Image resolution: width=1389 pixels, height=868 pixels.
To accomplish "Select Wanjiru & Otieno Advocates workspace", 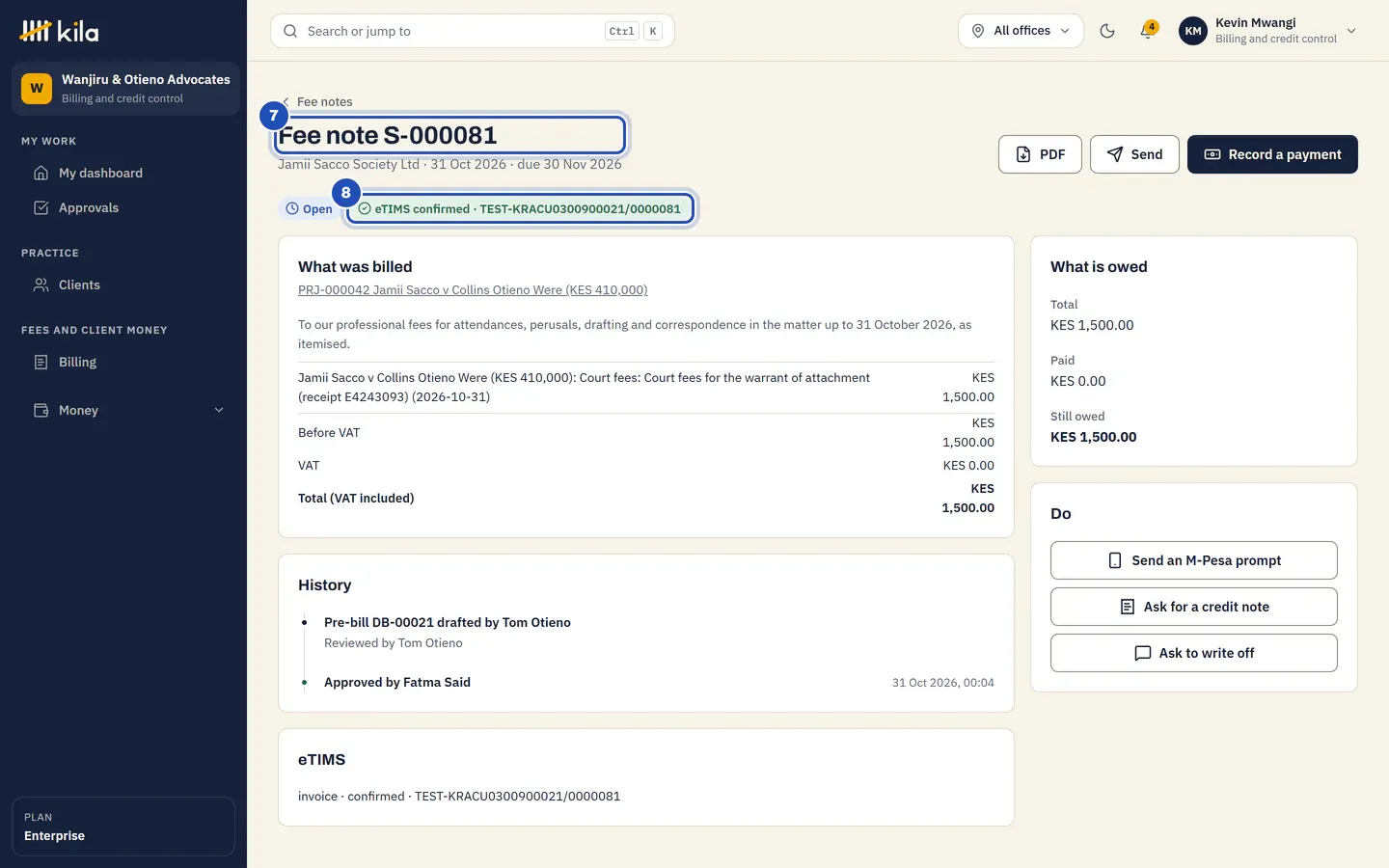I will tap(125, 89).
